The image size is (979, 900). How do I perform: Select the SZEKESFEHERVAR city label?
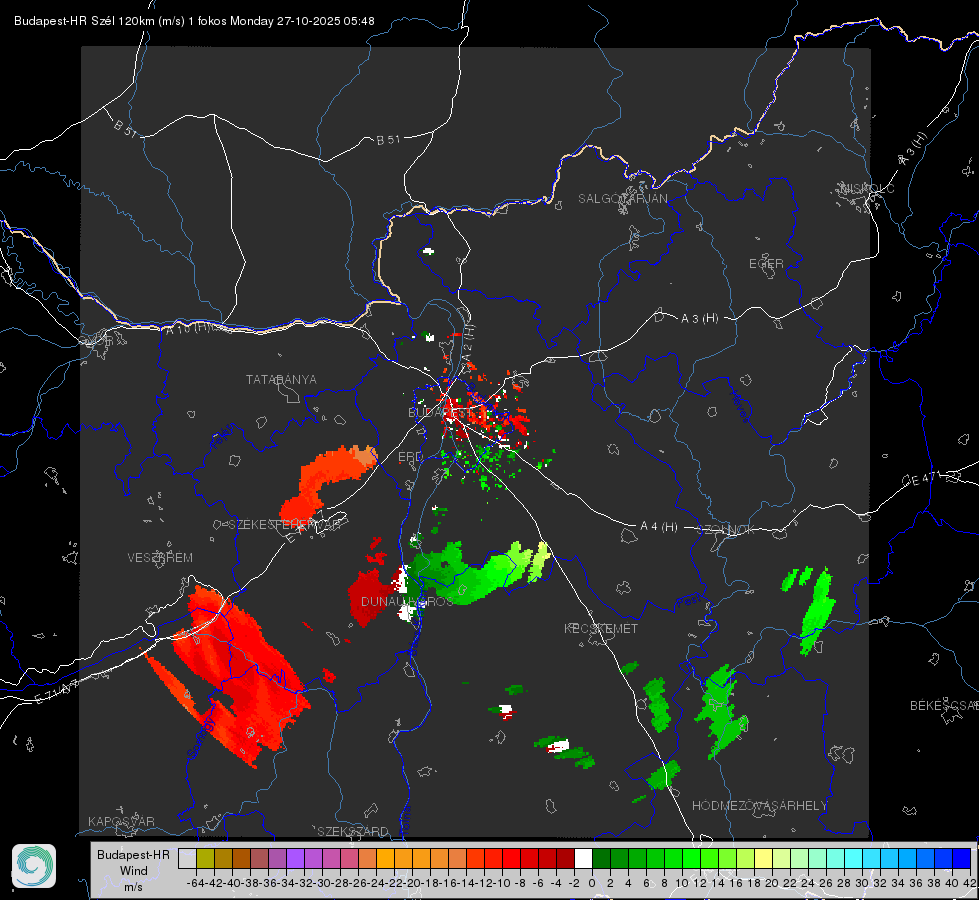[285, 525]
